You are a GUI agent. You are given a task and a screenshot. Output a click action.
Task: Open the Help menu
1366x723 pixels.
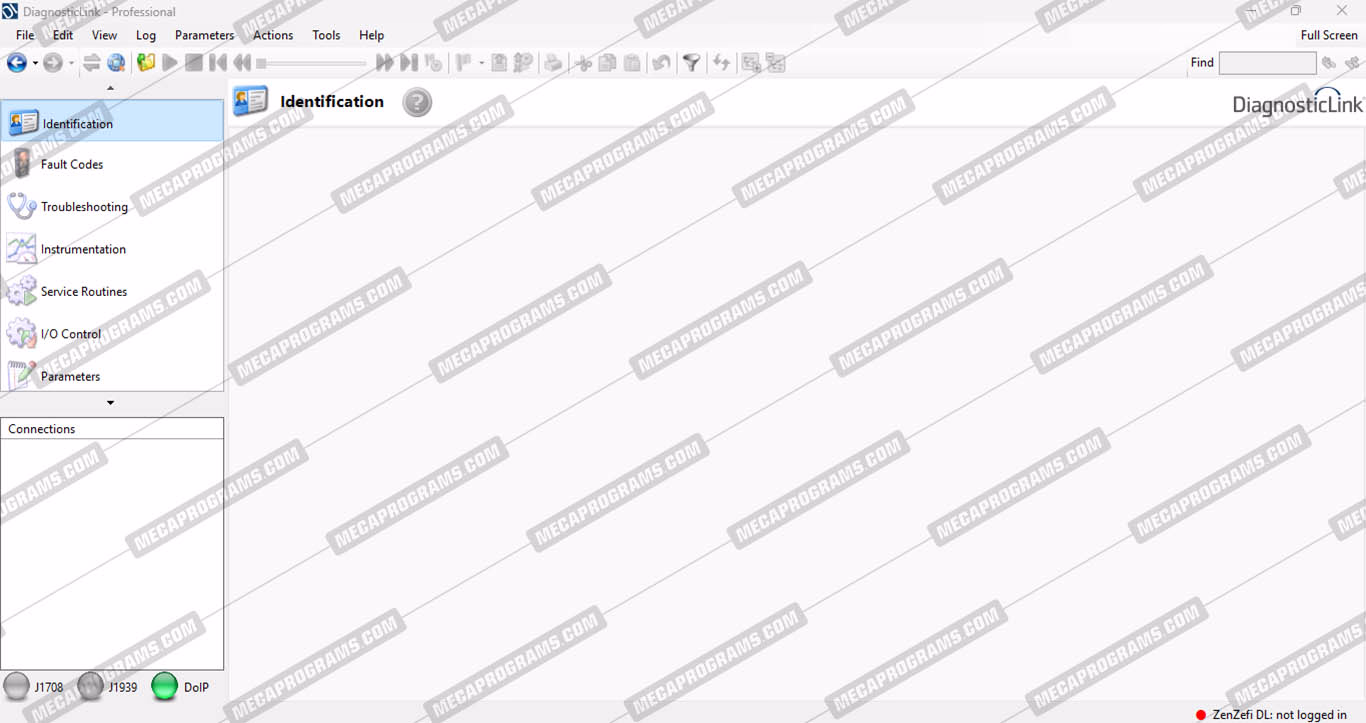(x=371, y=35)
